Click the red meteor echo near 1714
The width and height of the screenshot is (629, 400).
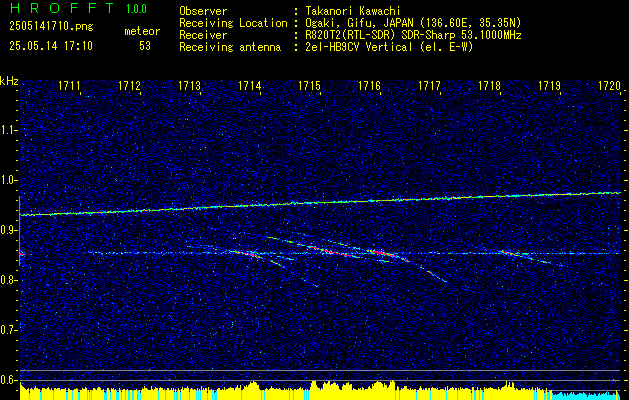(248, 254)
